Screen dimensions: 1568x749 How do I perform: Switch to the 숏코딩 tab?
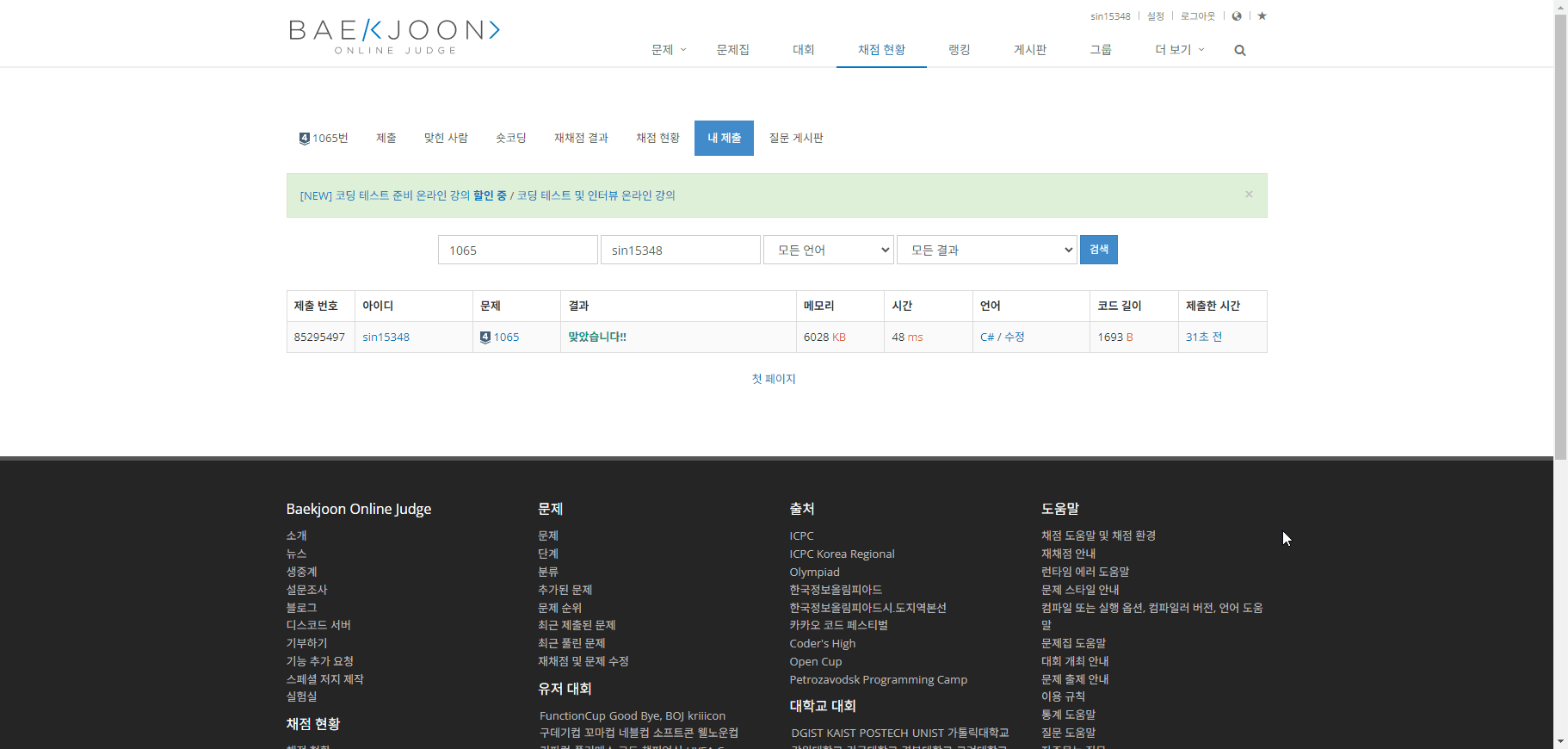tap(511, 138)
